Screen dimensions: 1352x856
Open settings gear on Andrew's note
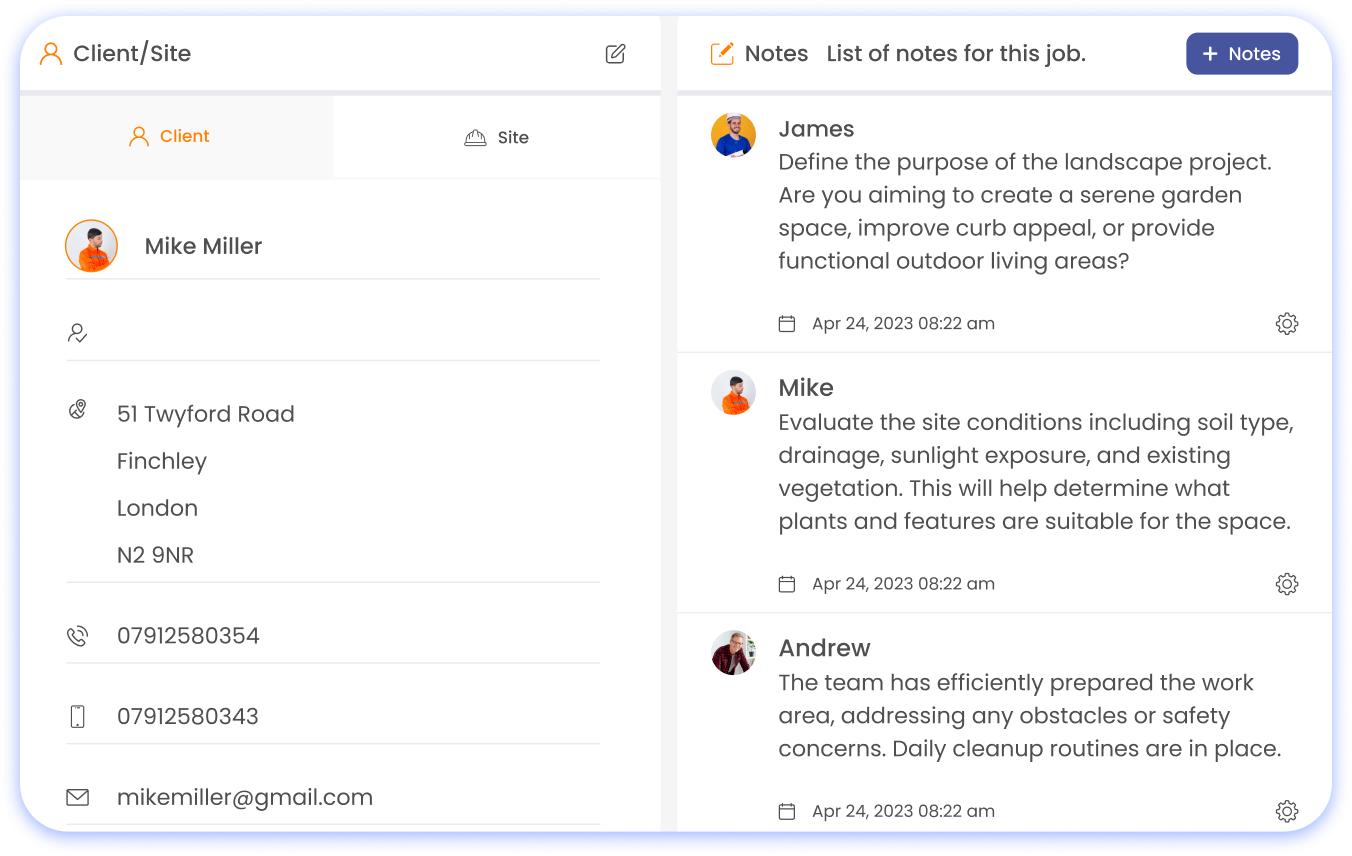tap(1287, 811)
